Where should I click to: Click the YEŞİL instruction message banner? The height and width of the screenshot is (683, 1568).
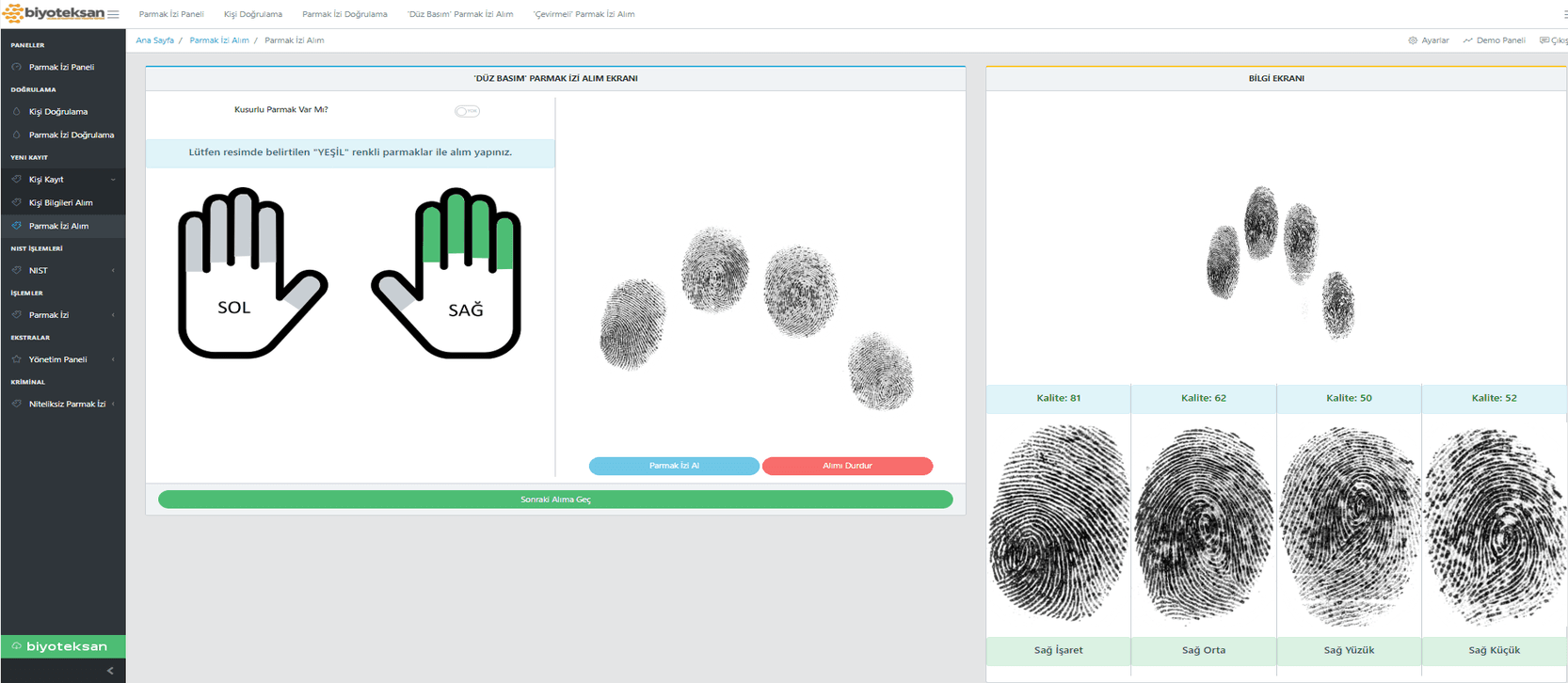coord(350,152)
